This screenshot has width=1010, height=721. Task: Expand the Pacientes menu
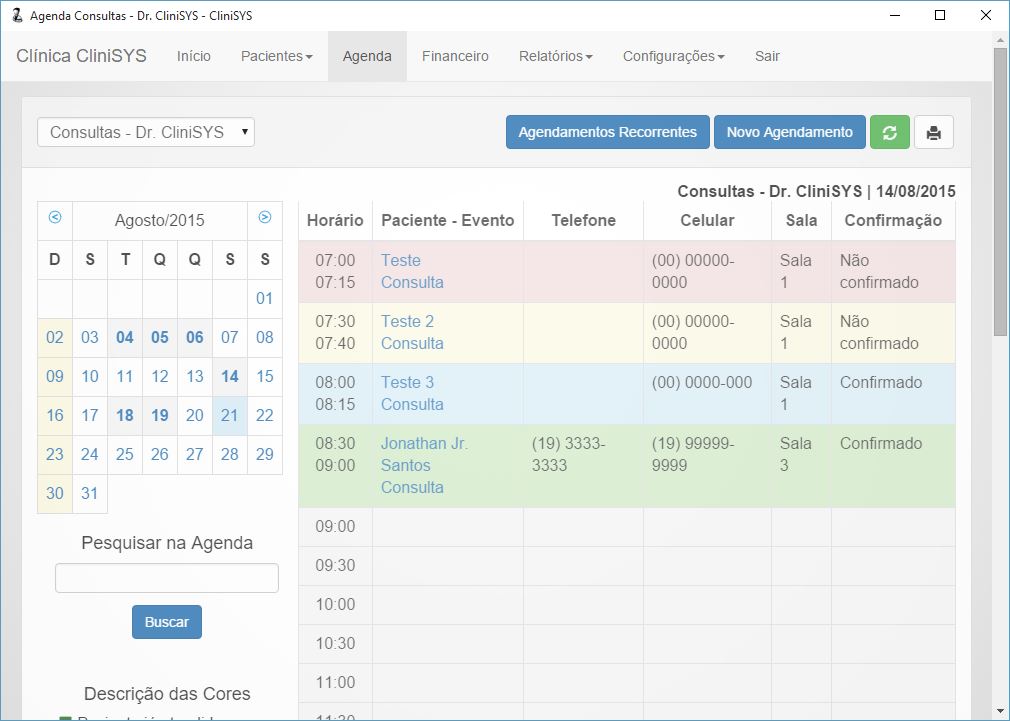click(x=276, y=56)
